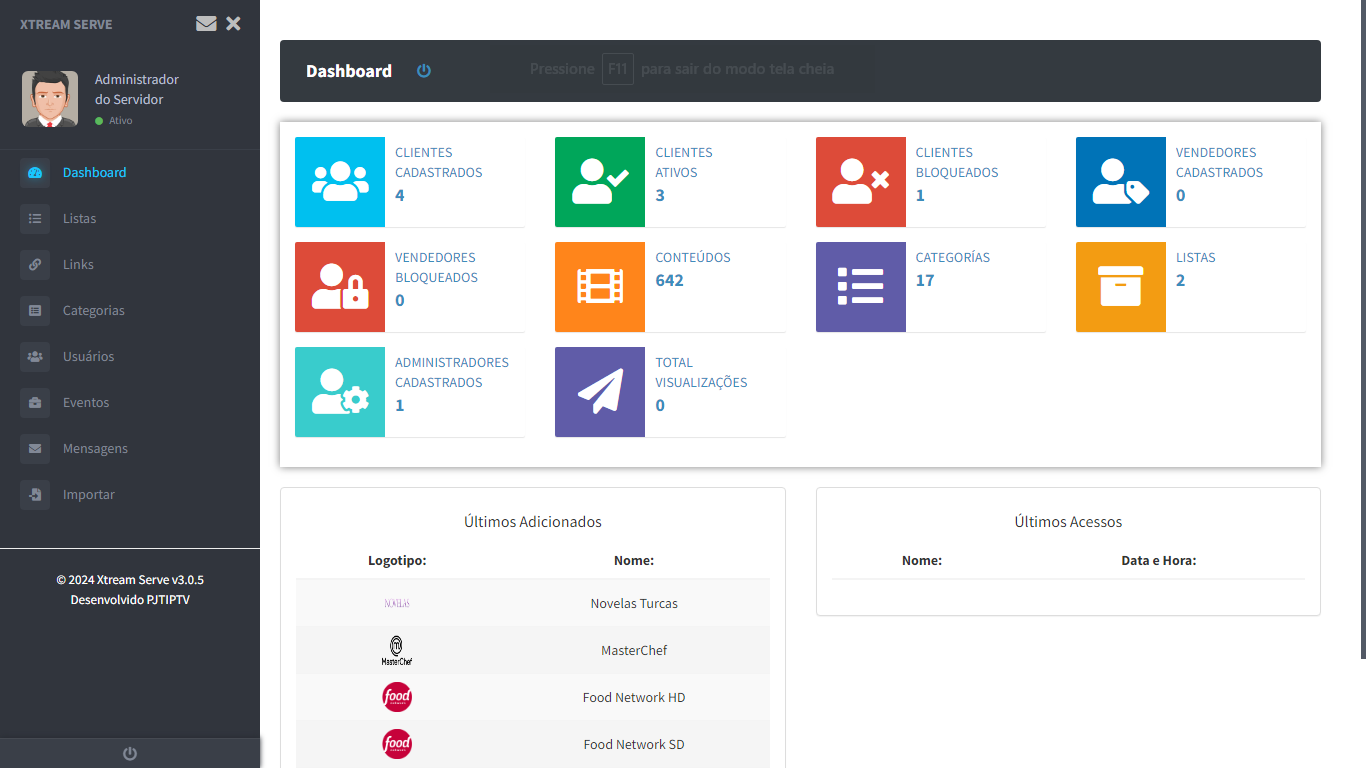1366x768 pixels.
Task: Click the purple Categorías list icon tile
Action: pyautogui.click(x=860, y=287)
